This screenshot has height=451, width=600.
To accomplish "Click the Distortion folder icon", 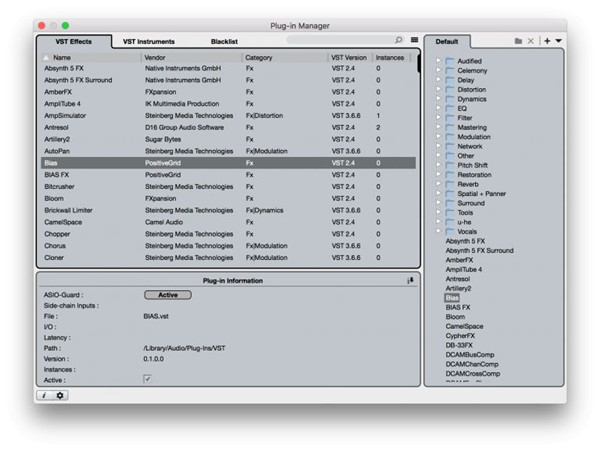I will tap(450, 90).
